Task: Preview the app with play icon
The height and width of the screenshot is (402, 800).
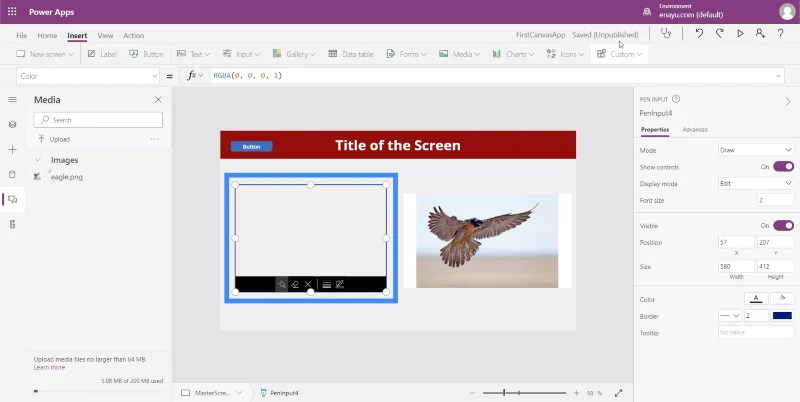Action: (x=740, y=34)
